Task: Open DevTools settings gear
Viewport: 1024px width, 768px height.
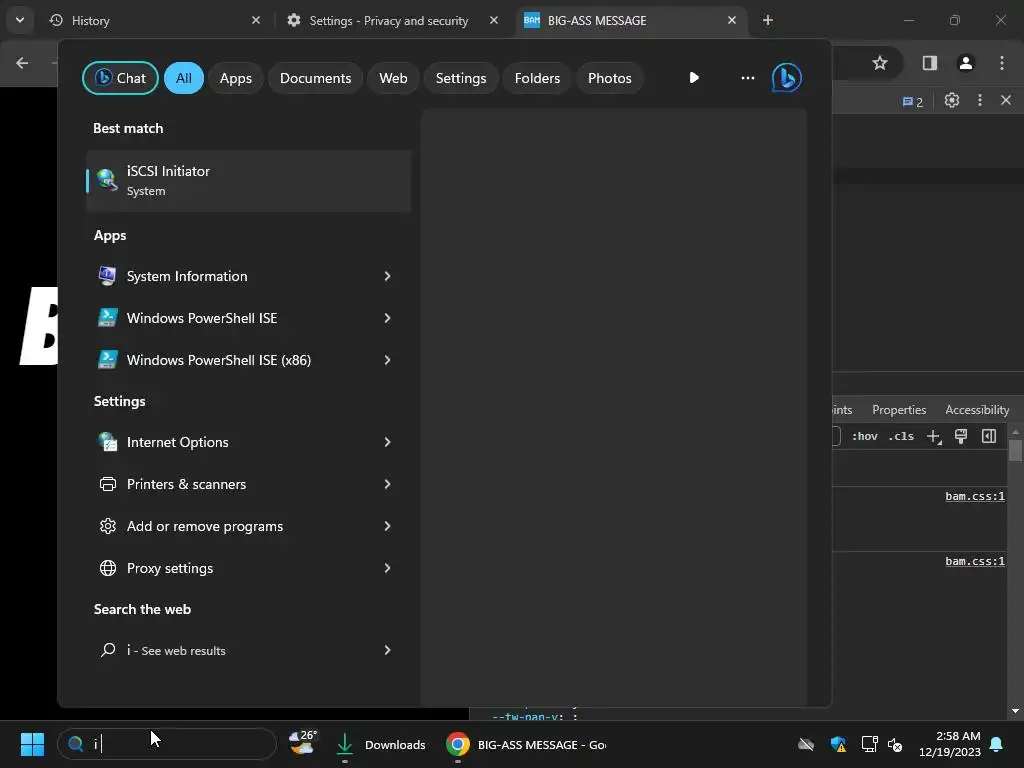Action: click(952, 101)
